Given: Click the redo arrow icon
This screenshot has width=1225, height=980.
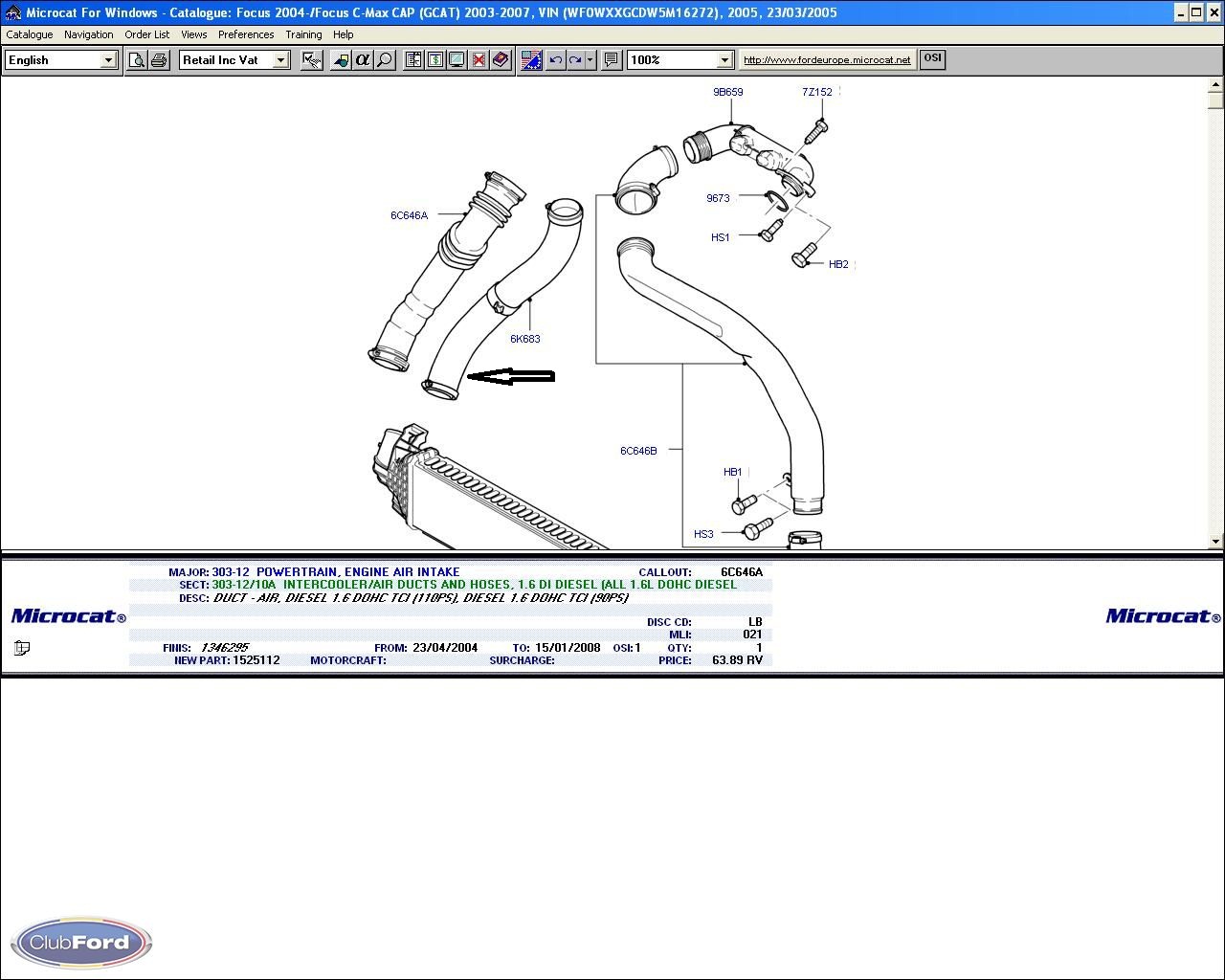Looking at the screenshot, I should (574, 60).
